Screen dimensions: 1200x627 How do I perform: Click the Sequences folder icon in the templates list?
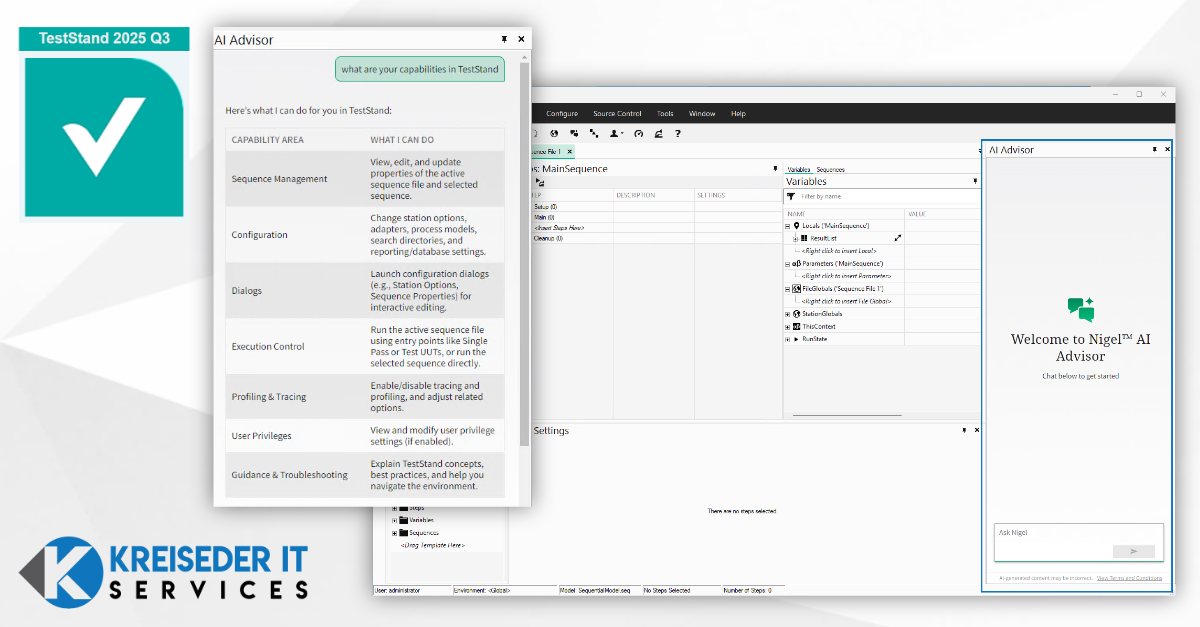tap(403, 533)
